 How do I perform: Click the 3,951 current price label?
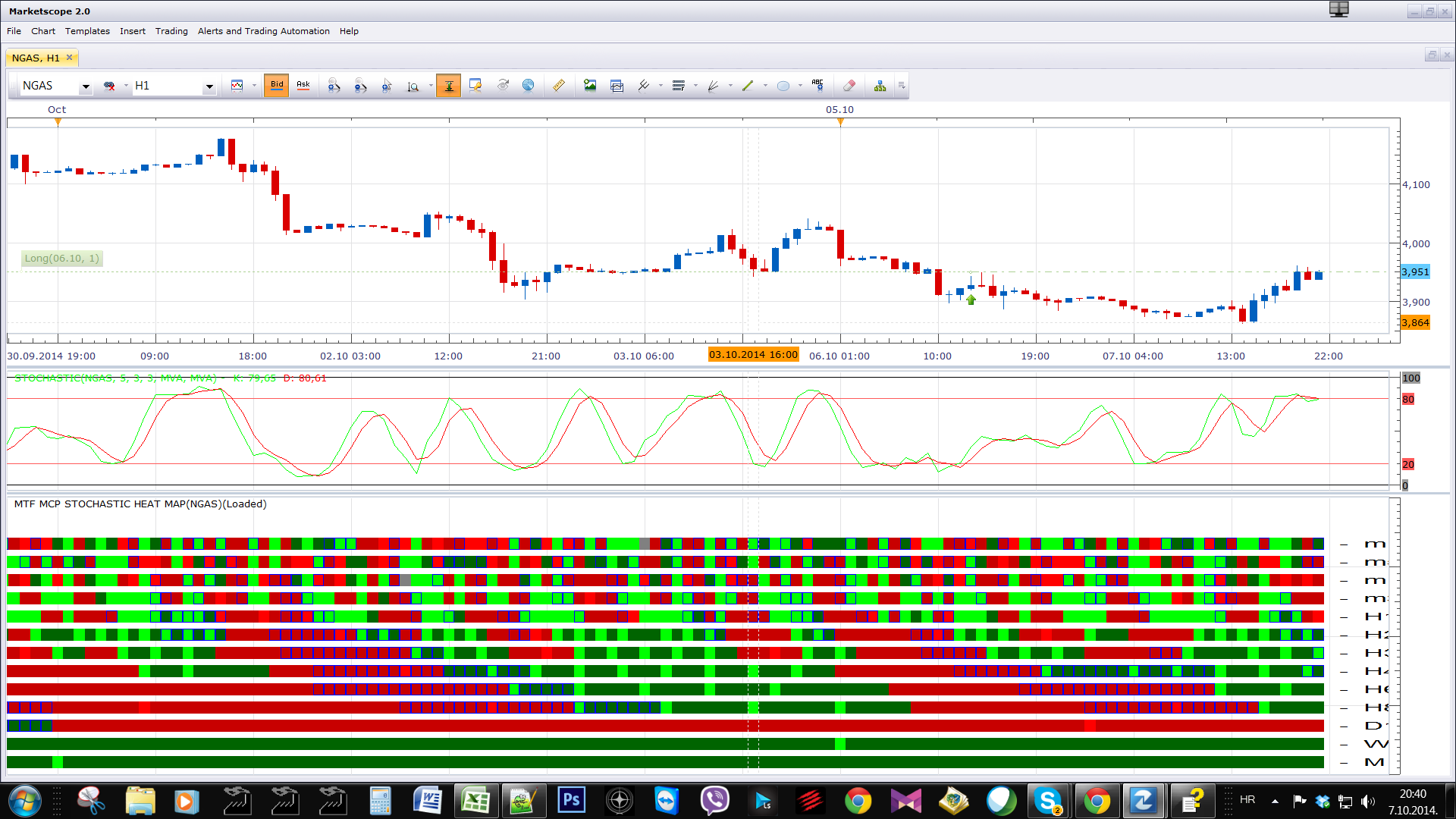point(1415,271)
